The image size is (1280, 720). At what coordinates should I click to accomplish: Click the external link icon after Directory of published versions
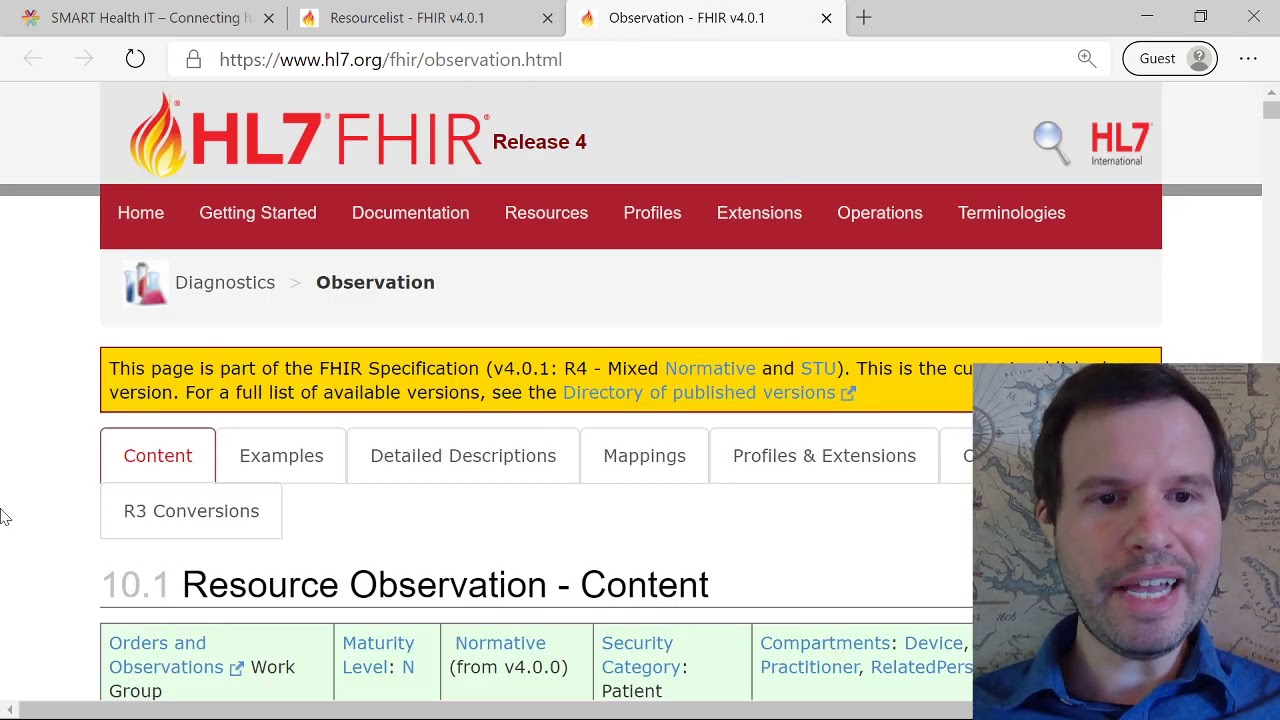(848, 393)
